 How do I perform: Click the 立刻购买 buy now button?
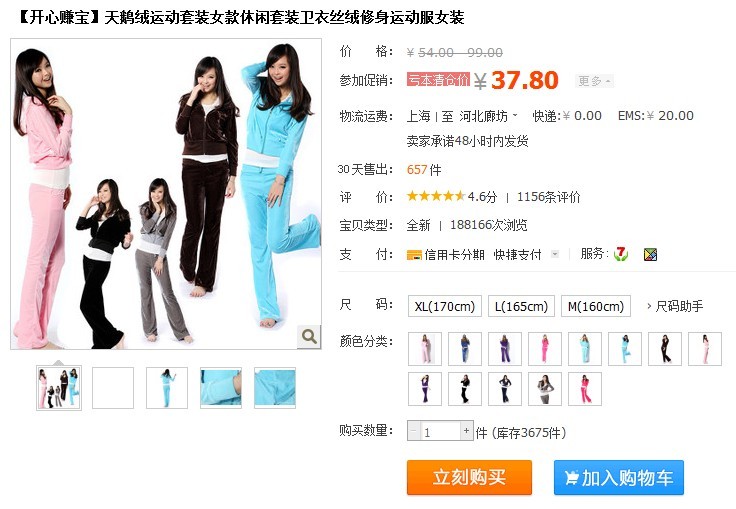pos(469,478)
